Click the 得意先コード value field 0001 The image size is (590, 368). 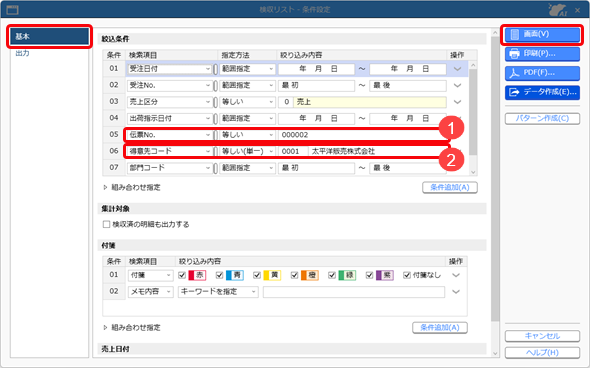(x=293, y=151)
